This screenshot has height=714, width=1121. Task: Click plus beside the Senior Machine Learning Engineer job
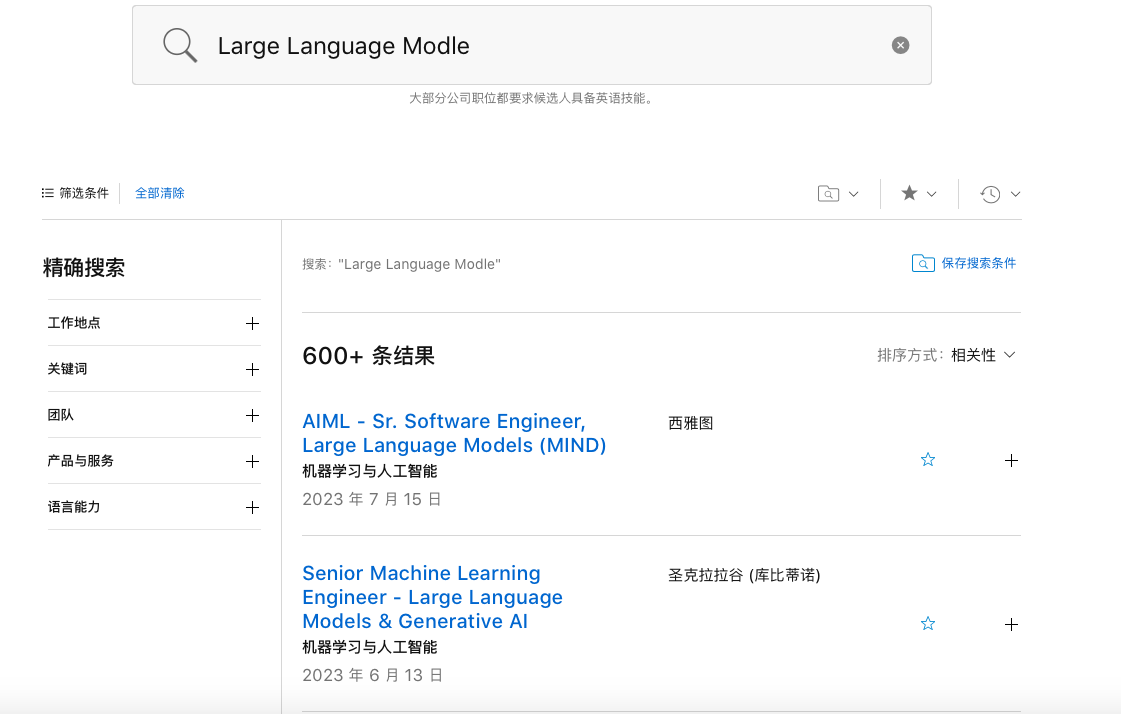click(1011, 624)
